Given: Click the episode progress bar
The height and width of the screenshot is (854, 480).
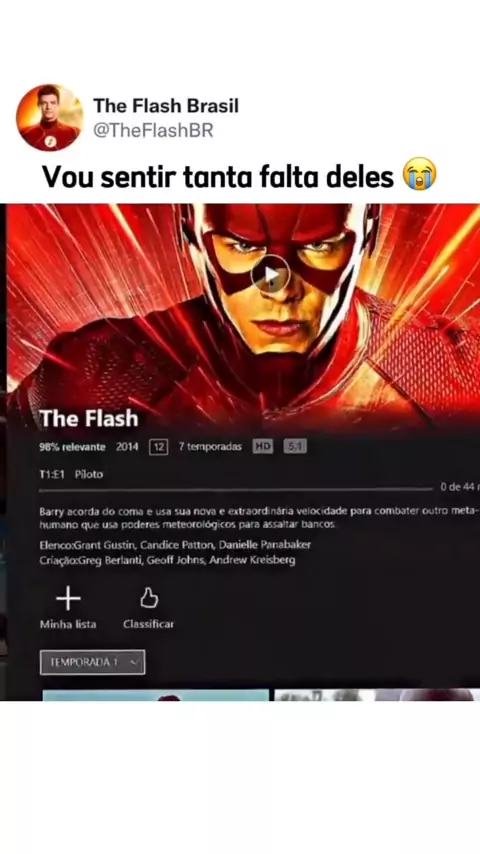Looking at the screenshot, I should [236, 490].
